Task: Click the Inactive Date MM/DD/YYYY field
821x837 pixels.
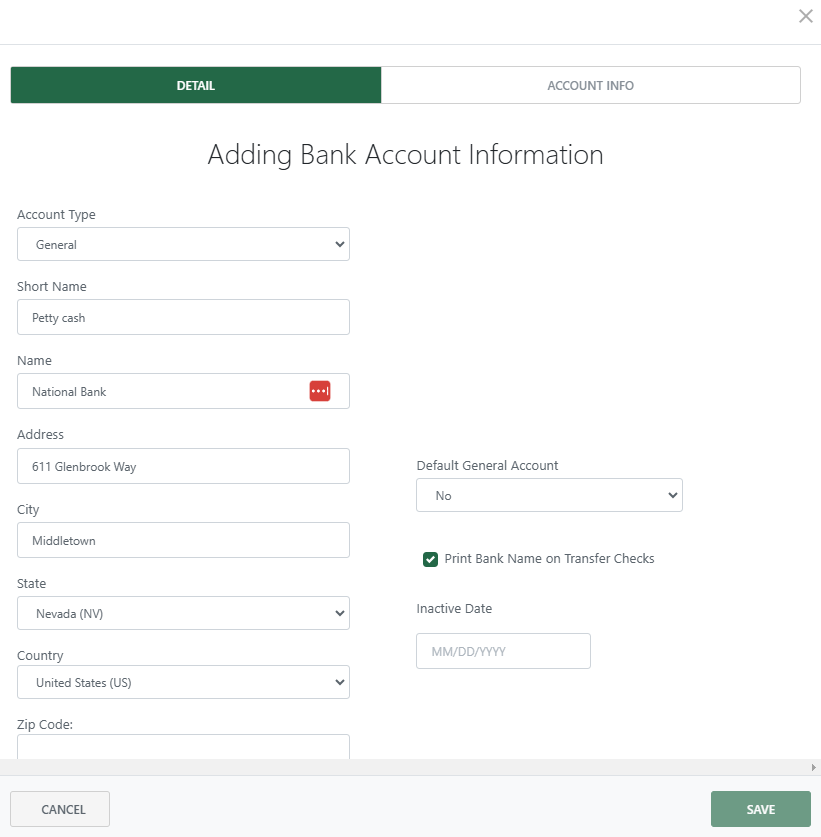Action: coord(503,650)
